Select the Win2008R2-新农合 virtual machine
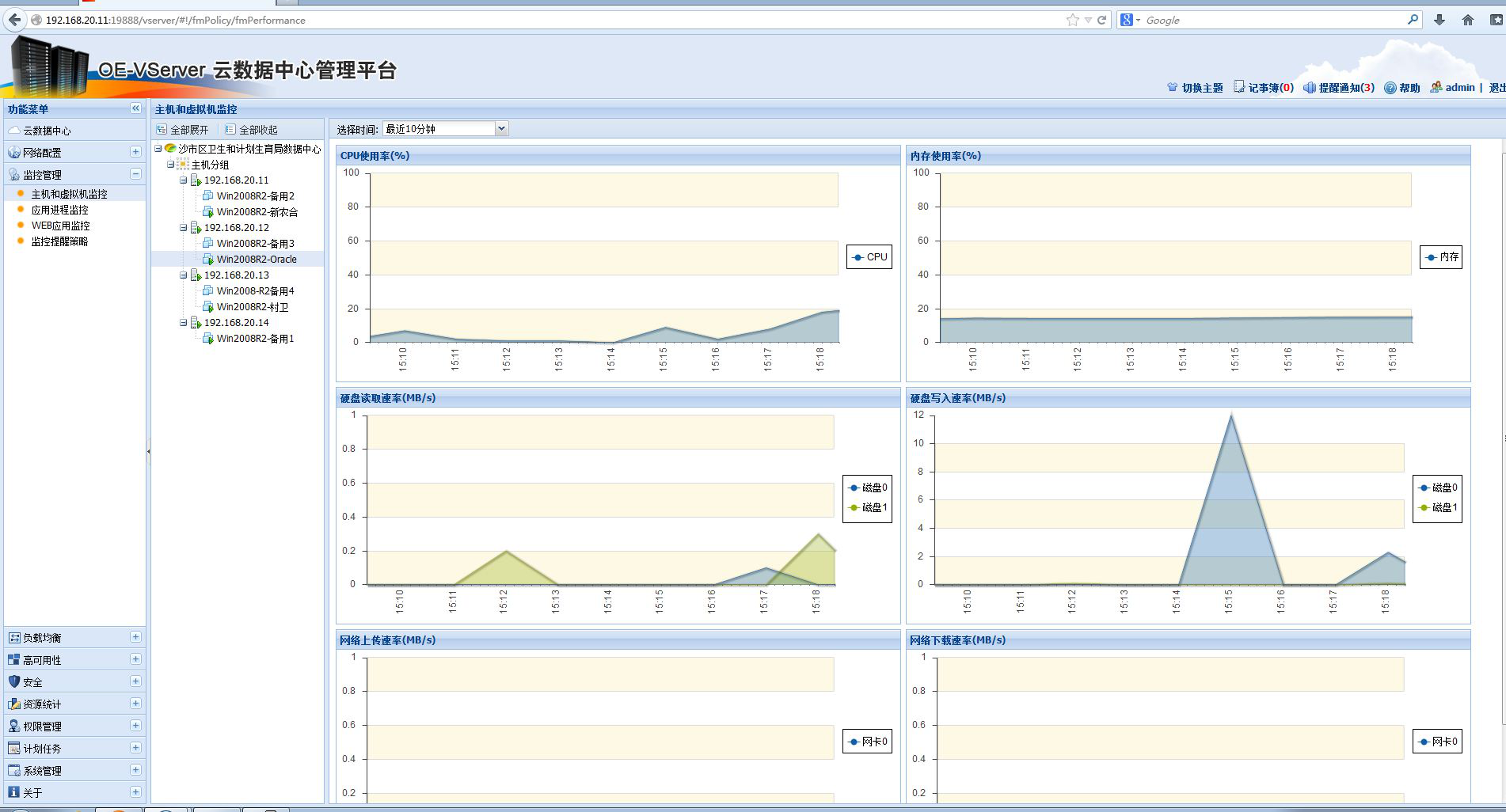 click(x=257, y=212)
